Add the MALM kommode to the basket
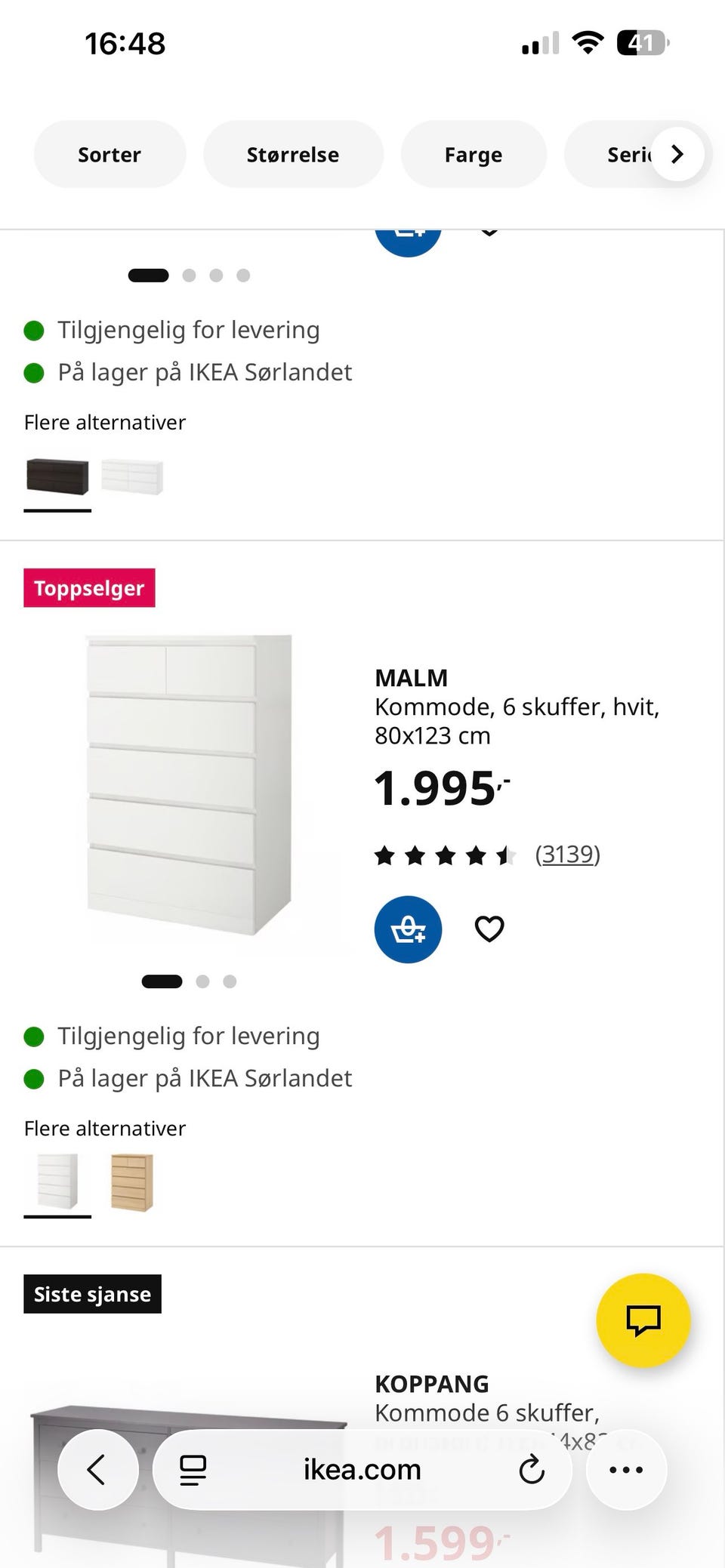This screenshot has width=725, height=1568. click(x=408, y=929)
